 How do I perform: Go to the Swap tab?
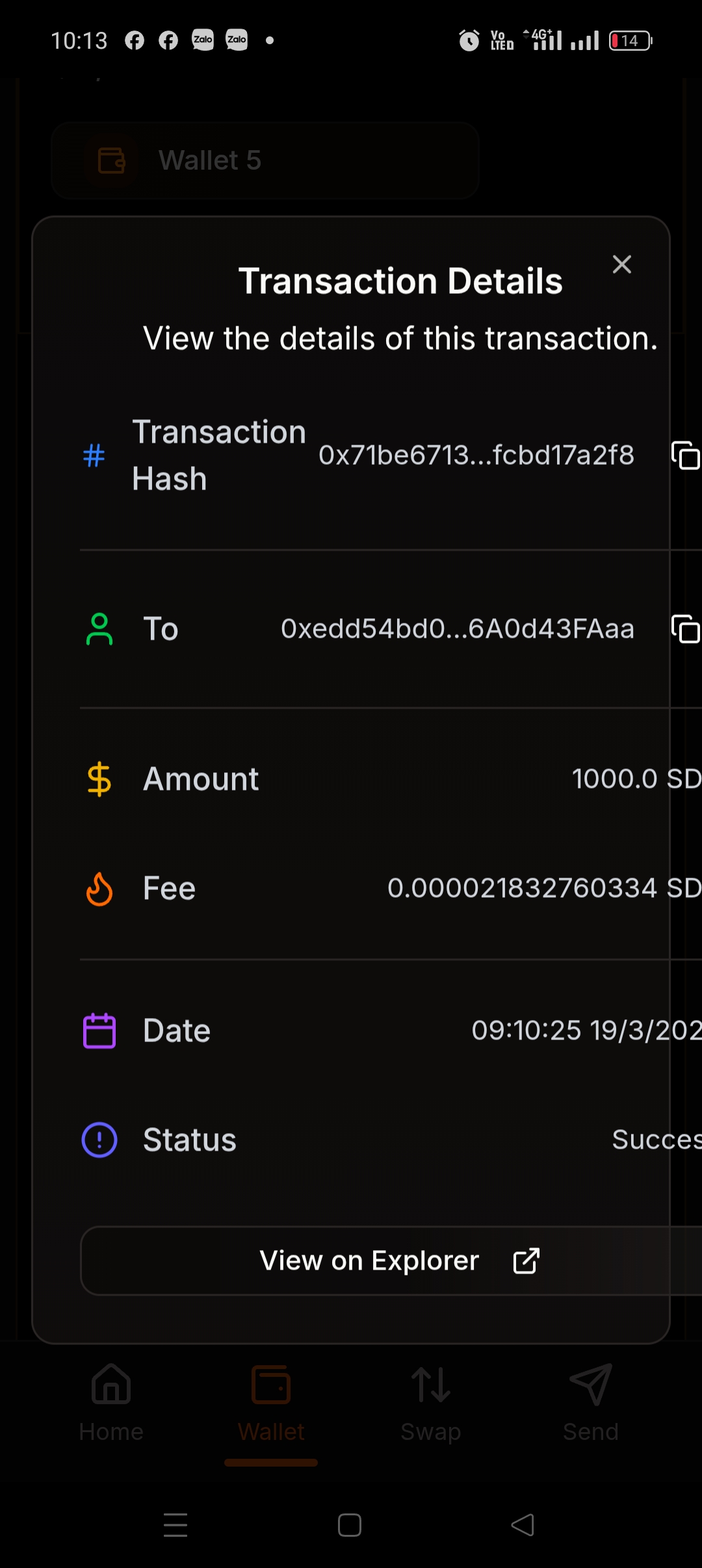pos(431,1403)
